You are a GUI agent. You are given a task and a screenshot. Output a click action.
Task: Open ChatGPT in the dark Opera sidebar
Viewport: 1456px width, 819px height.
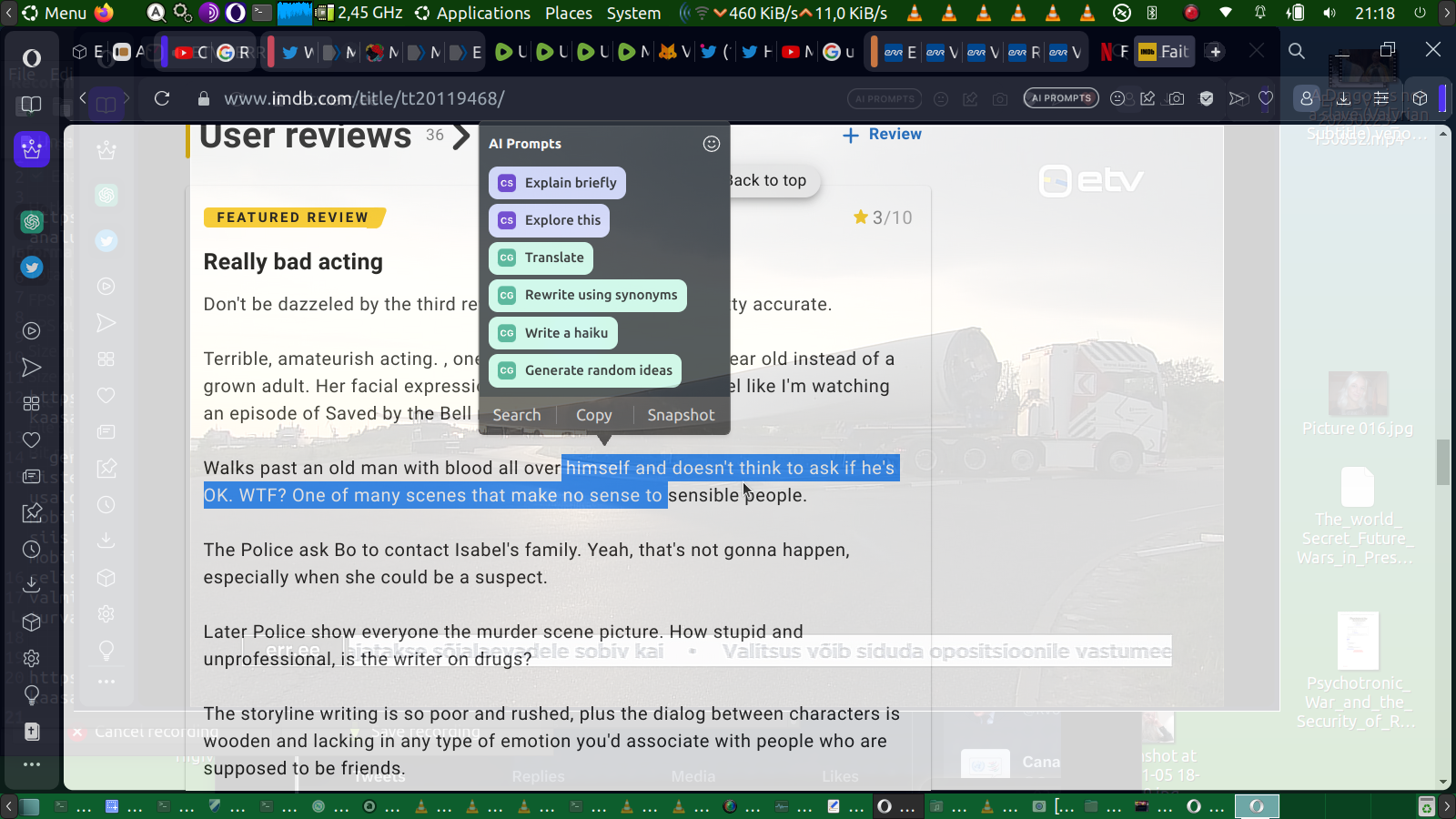coord(32,221)
